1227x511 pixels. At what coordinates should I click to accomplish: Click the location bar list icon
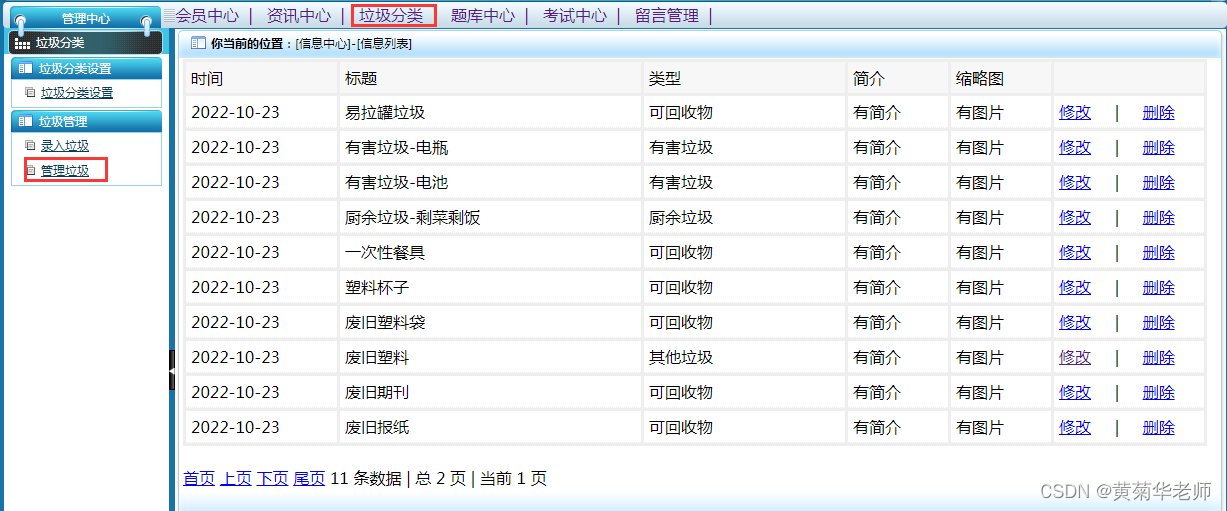tap(198, 44)
